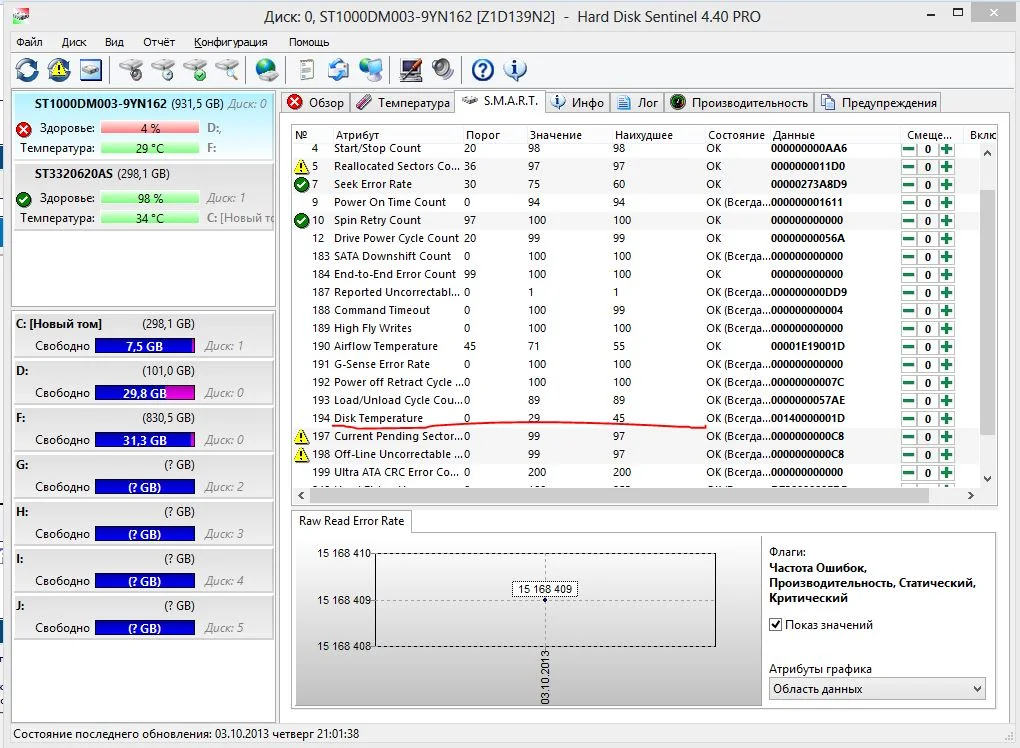Click the refresh disk information toolbar icon
This screenshot has height=748, width=1020.
[27, 69]
